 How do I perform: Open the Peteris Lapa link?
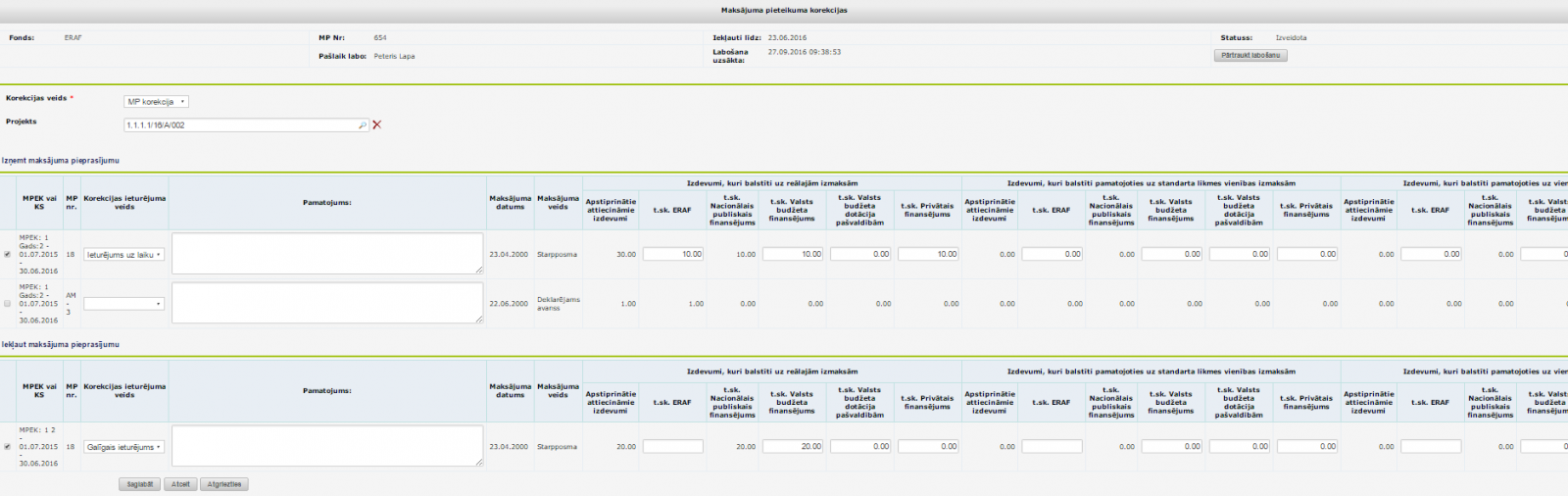tap(394, 57)
